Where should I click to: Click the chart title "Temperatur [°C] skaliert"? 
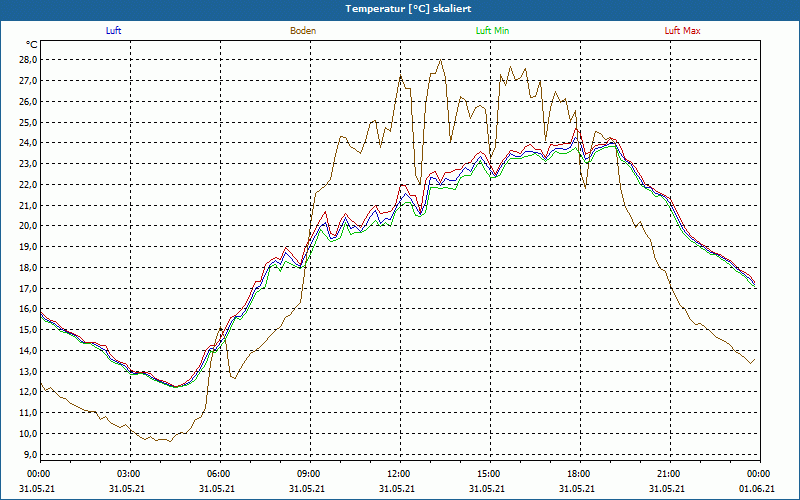(x=408, y=9)
